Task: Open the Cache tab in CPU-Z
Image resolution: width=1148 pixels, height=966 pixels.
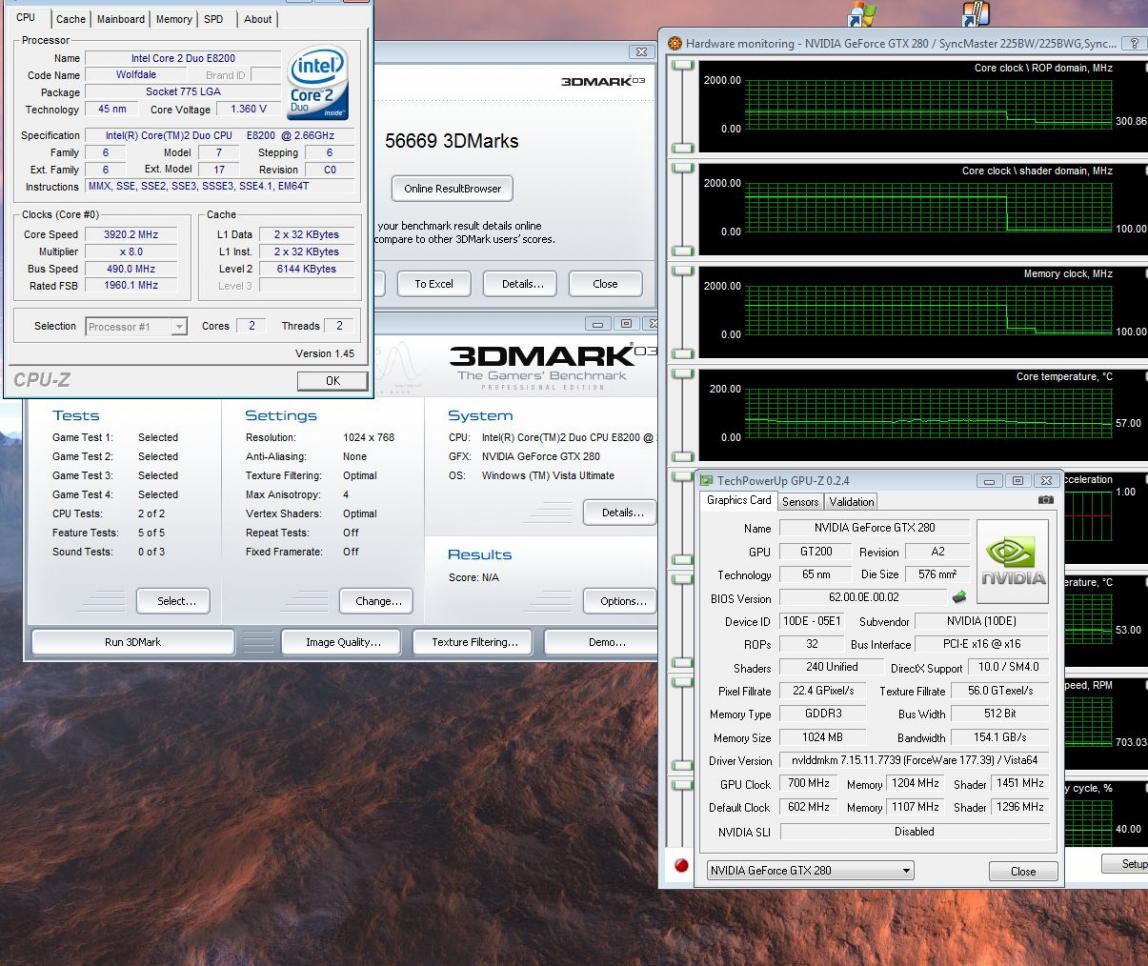Action: 71,19
